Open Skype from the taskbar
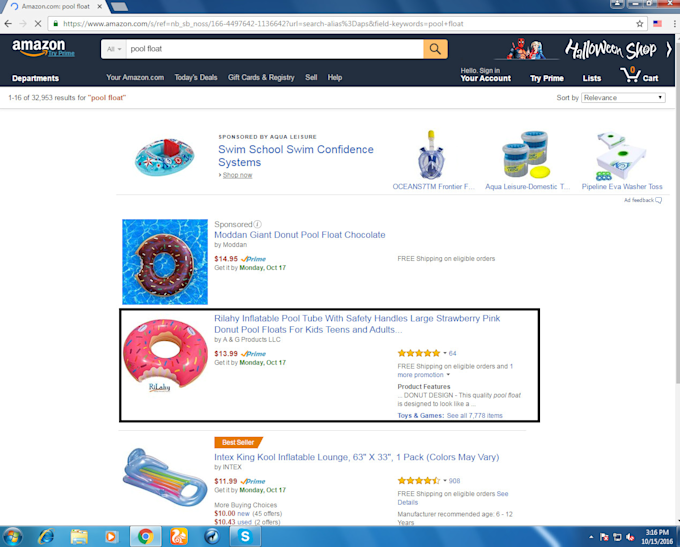 (245, 537)
